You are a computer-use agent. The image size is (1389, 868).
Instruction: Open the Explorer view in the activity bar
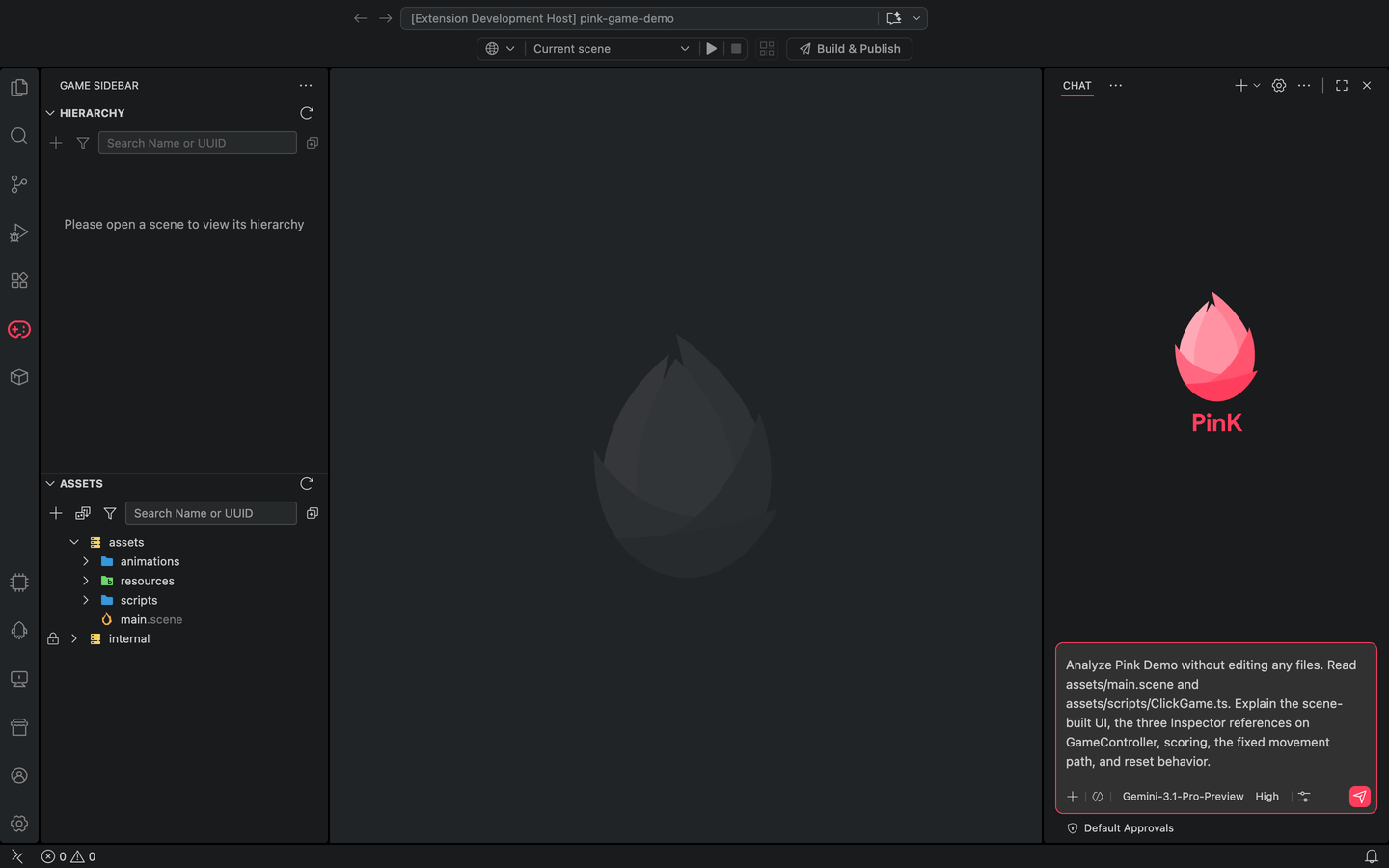pos(19,88)
